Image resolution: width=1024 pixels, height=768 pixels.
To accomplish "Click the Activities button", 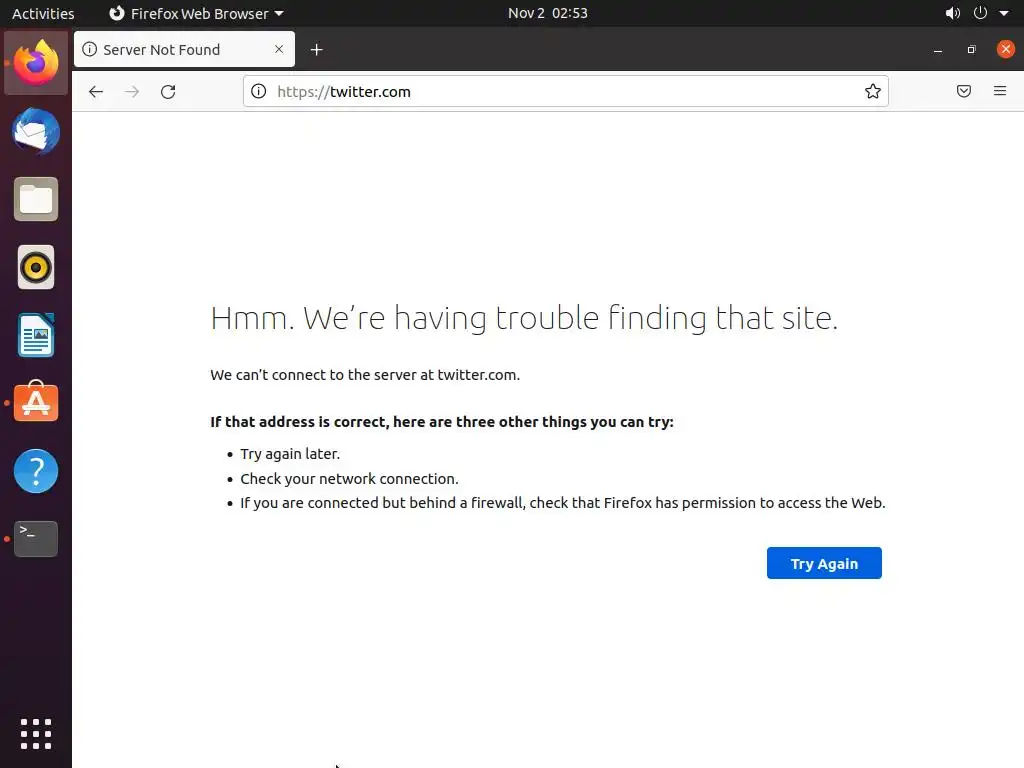I will click(43, 13).
